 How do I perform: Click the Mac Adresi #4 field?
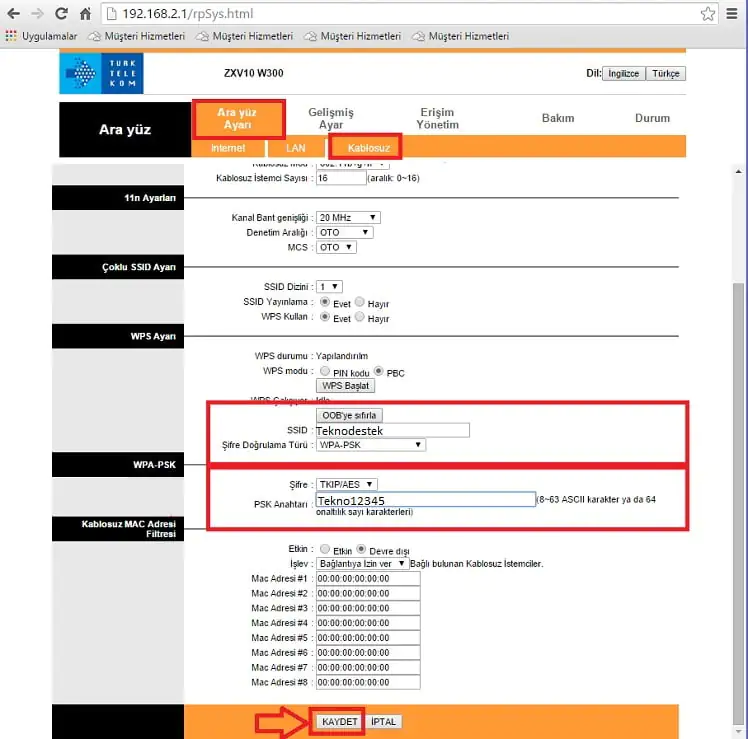click(368, 623)
